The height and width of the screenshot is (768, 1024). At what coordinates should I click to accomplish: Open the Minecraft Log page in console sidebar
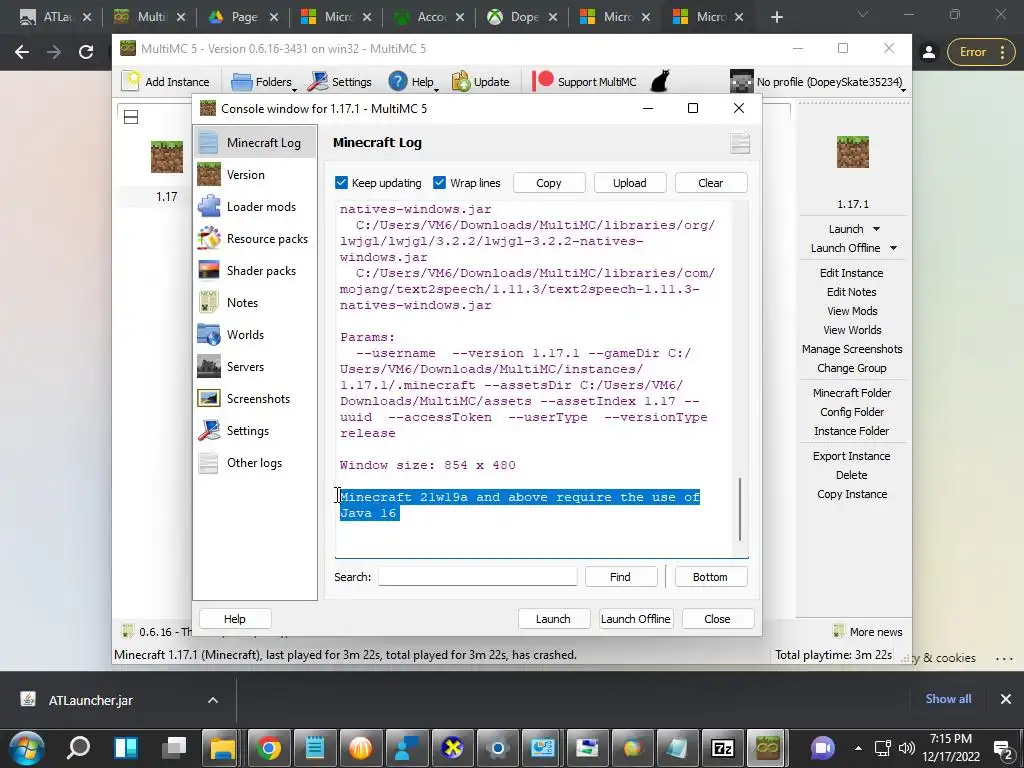tap(255, 142)
